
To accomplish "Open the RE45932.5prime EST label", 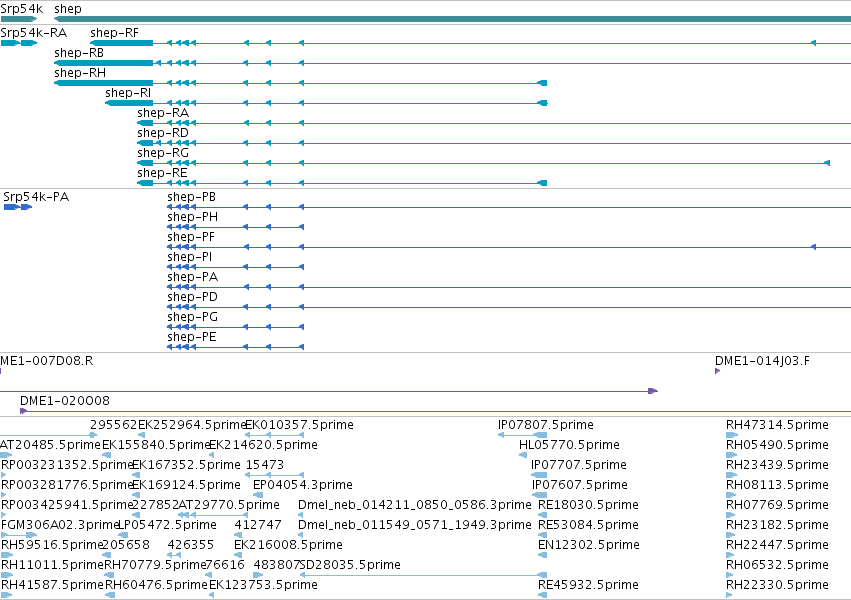I will [588, 585].
